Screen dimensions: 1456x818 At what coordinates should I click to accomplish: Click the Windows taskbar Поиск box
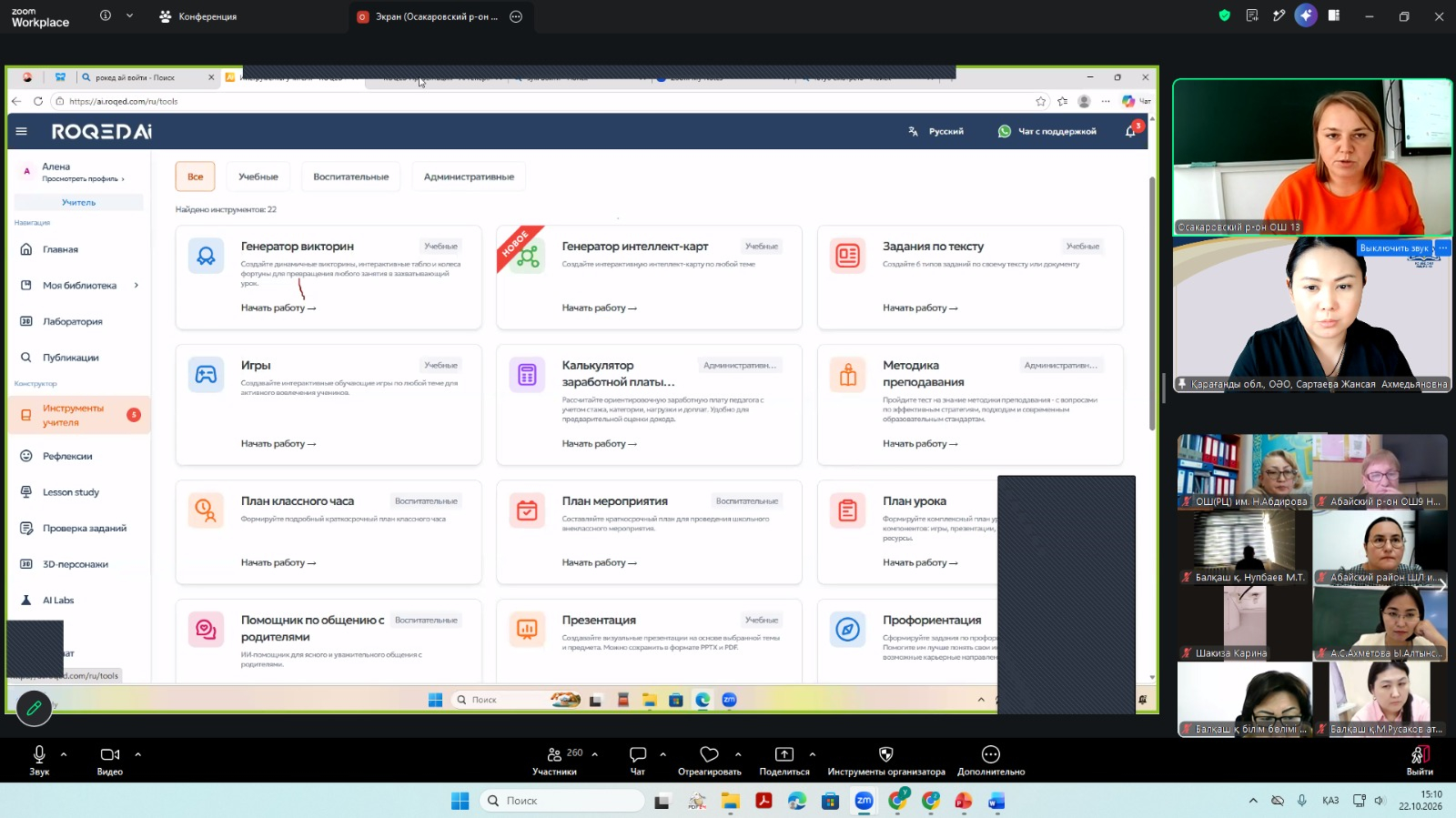tap(561, 801)
